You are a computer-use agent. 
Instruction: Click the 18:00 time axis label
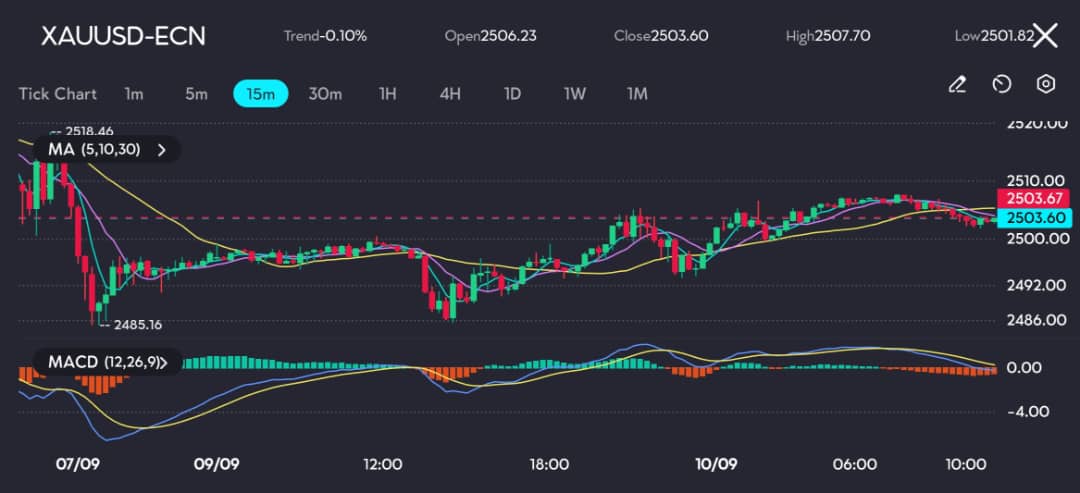point(550,464)
